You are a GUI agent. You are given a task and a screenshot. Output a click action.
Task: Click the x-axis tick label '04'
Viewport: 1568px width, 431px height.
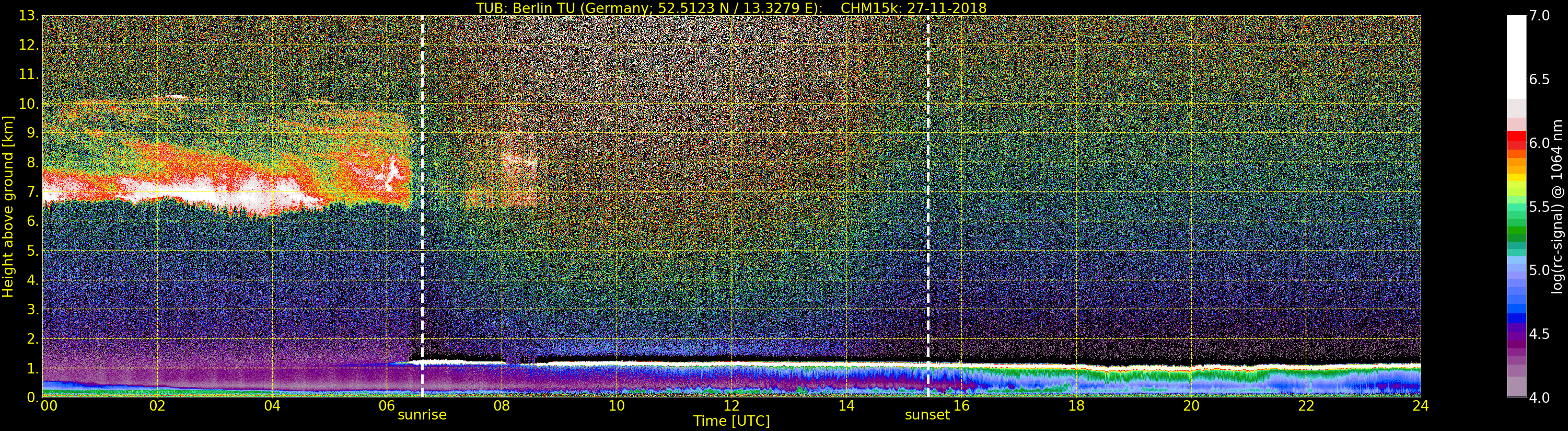pyautogui.click(x=272, y=405)
